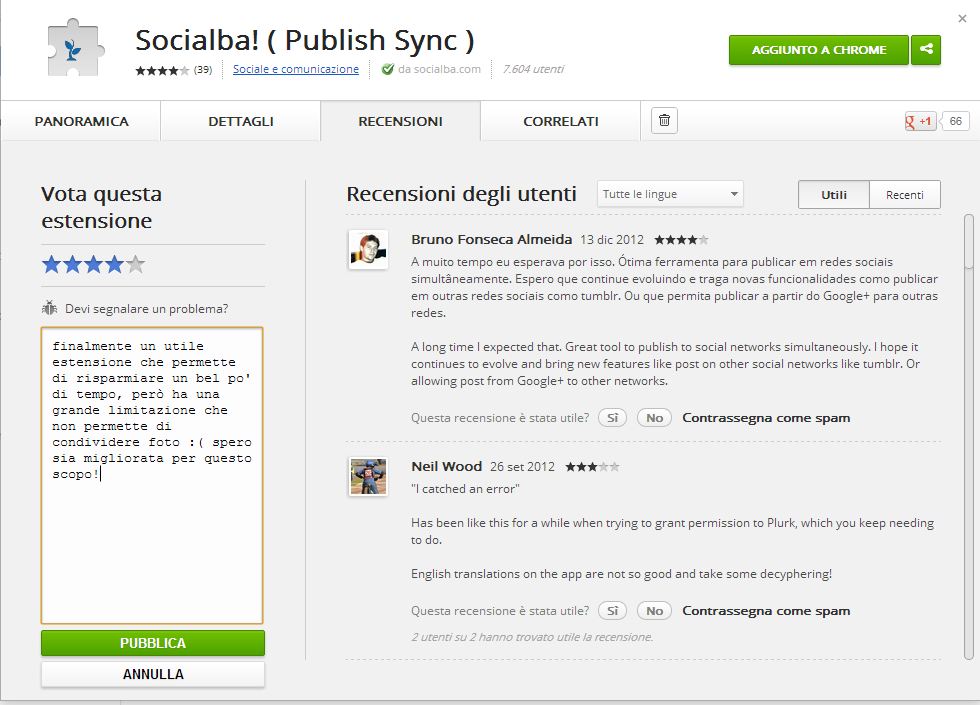
Task: Rate the extension one star
Action: [x=51, y=264]
